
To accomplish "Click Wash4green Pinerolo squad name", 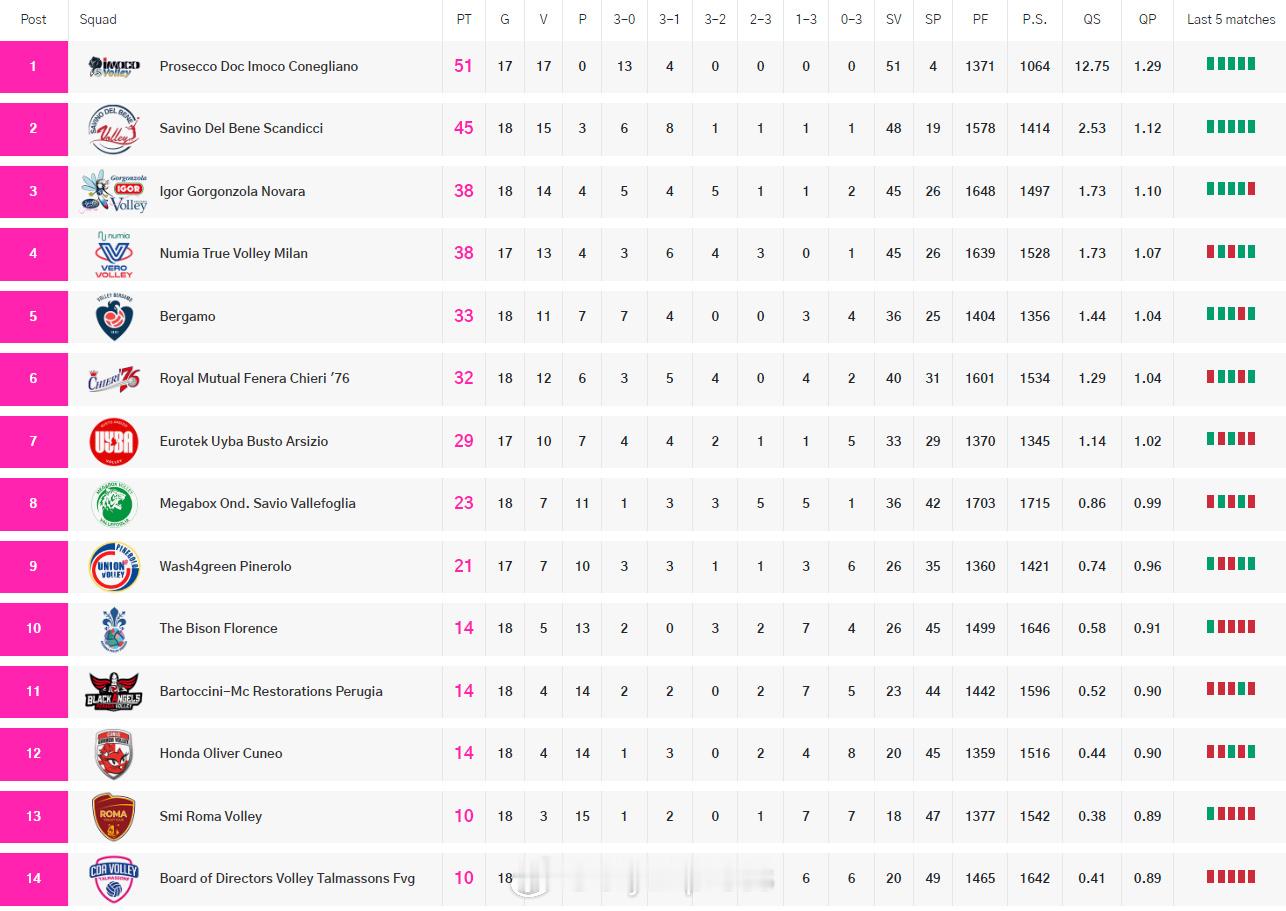I will tap(226, 566).
